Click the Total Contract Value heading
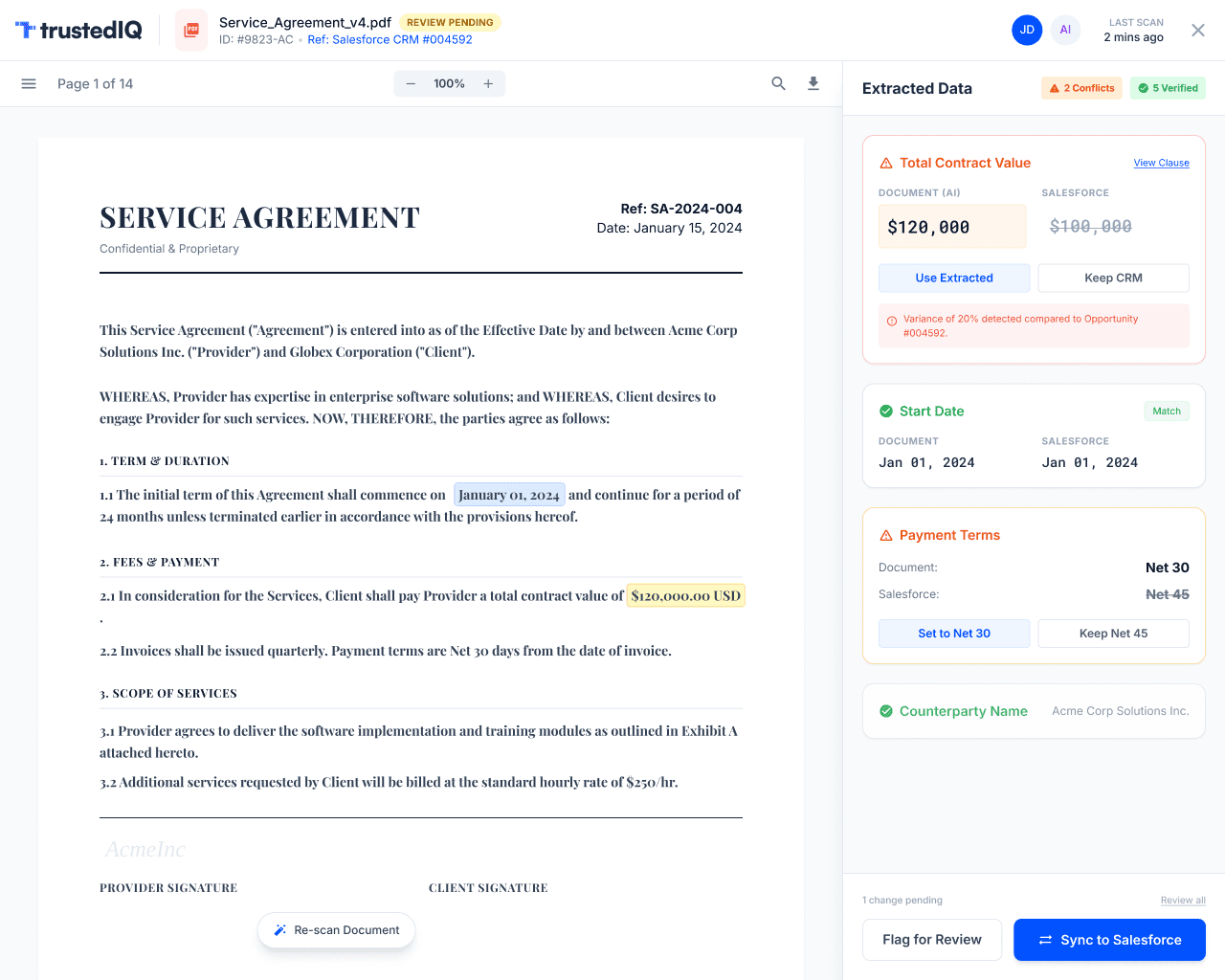Image resolution: width=1225 pixels, height=980 pixels. tap(965, 164)
